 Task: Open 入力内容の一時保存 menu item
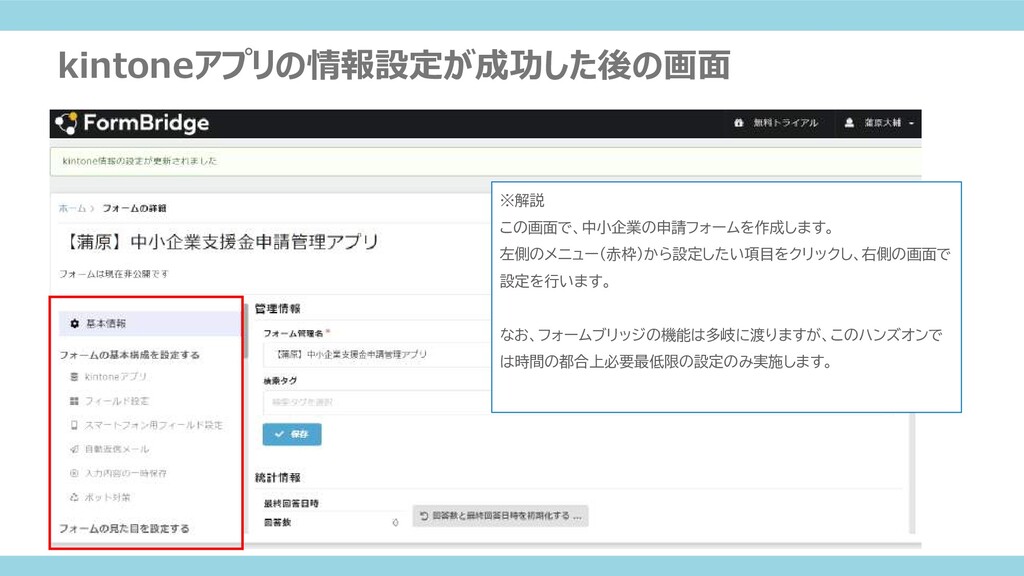pyautogui.click(x=125, y=473)
